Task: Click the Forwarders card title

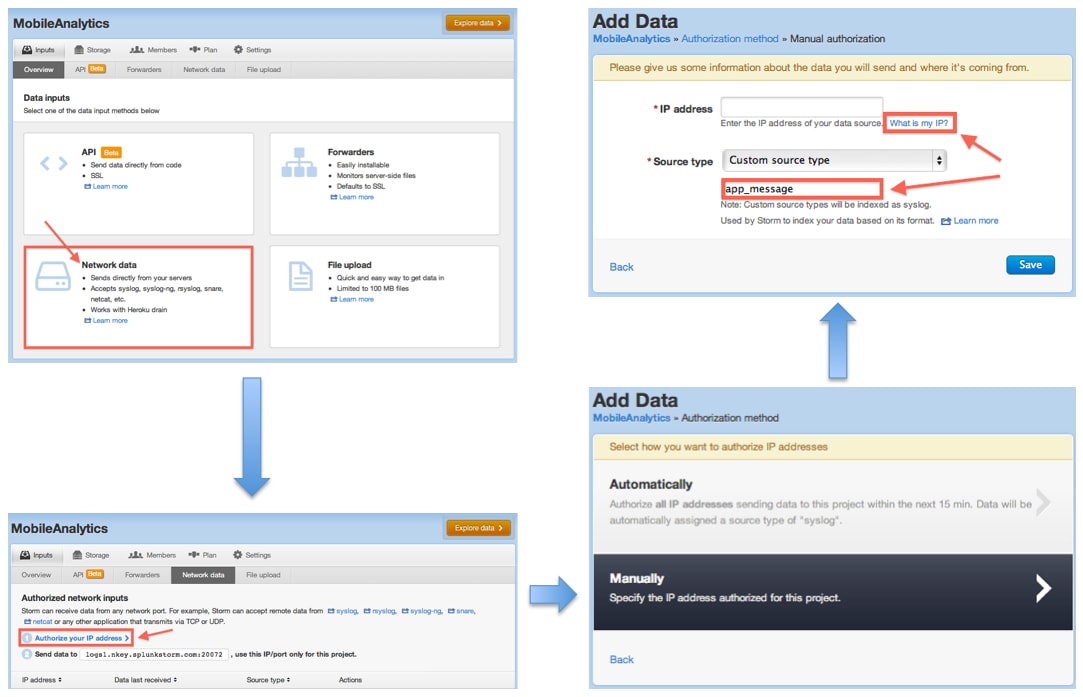Action: coord(351,152)
